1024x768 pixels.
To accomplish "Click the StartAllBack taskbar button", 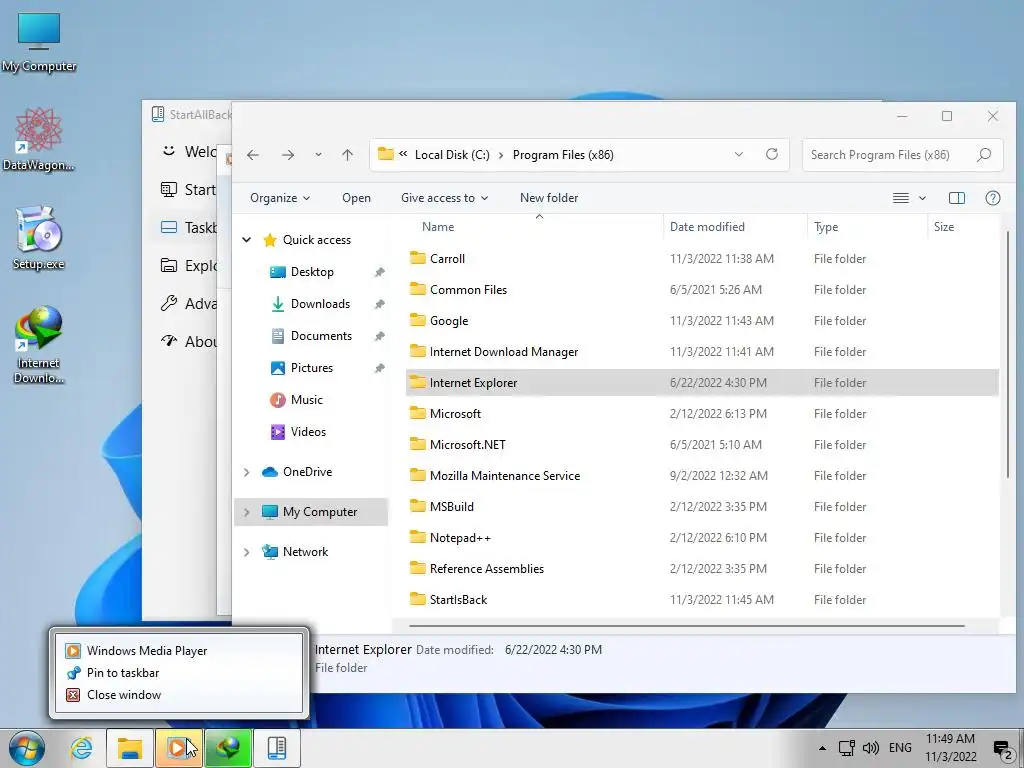I will pos(277,748).
